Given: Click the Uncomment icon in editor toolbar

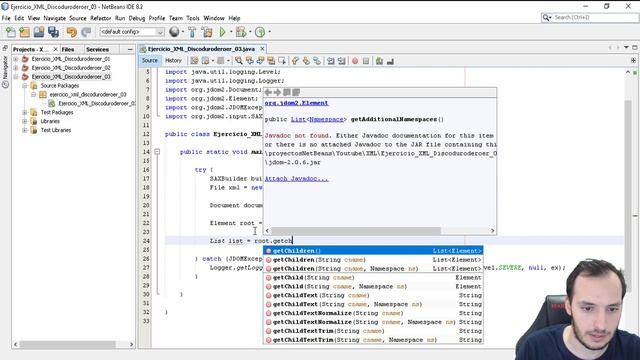Looking at the screenshot, I should pyautogui.click(x=390, y=61).
